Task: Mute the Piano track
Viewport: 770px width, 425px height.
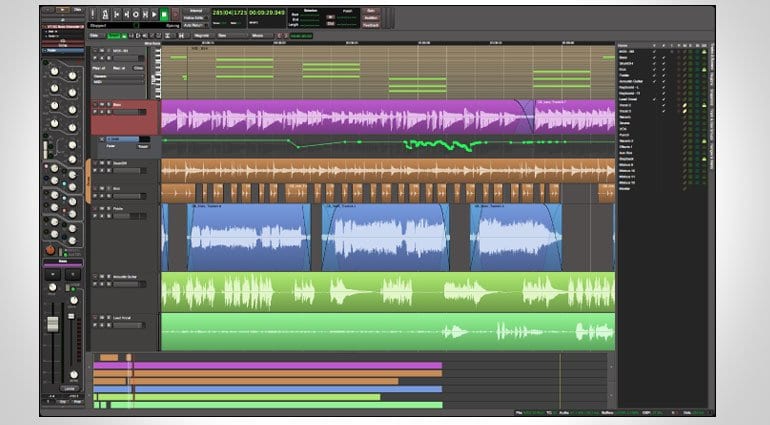Action: [x=102, y=208]
